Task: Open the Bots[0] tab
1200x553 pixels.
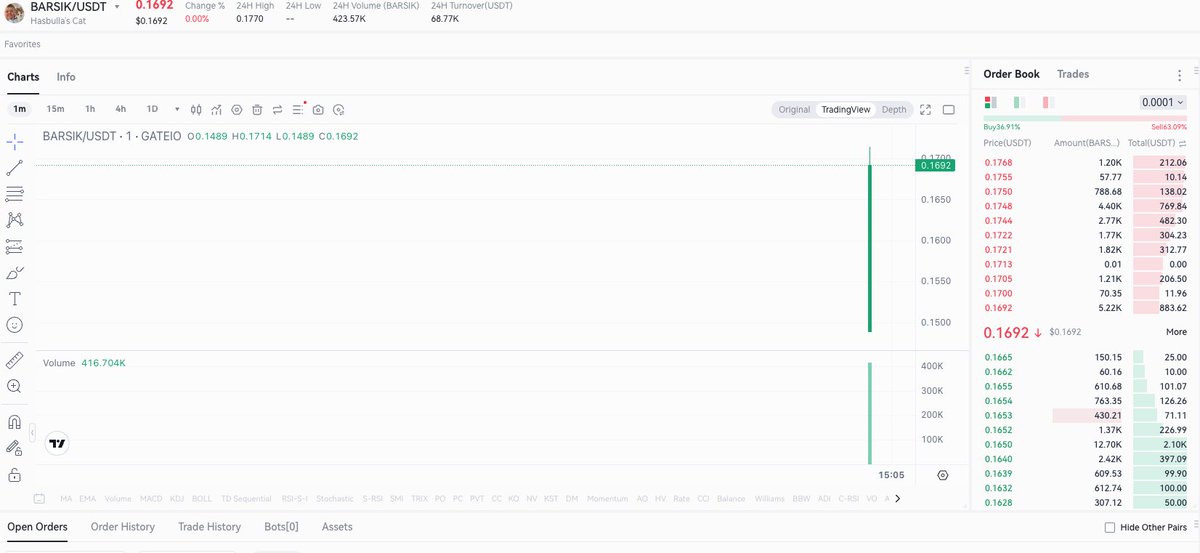Action: (x=281, y=527)
